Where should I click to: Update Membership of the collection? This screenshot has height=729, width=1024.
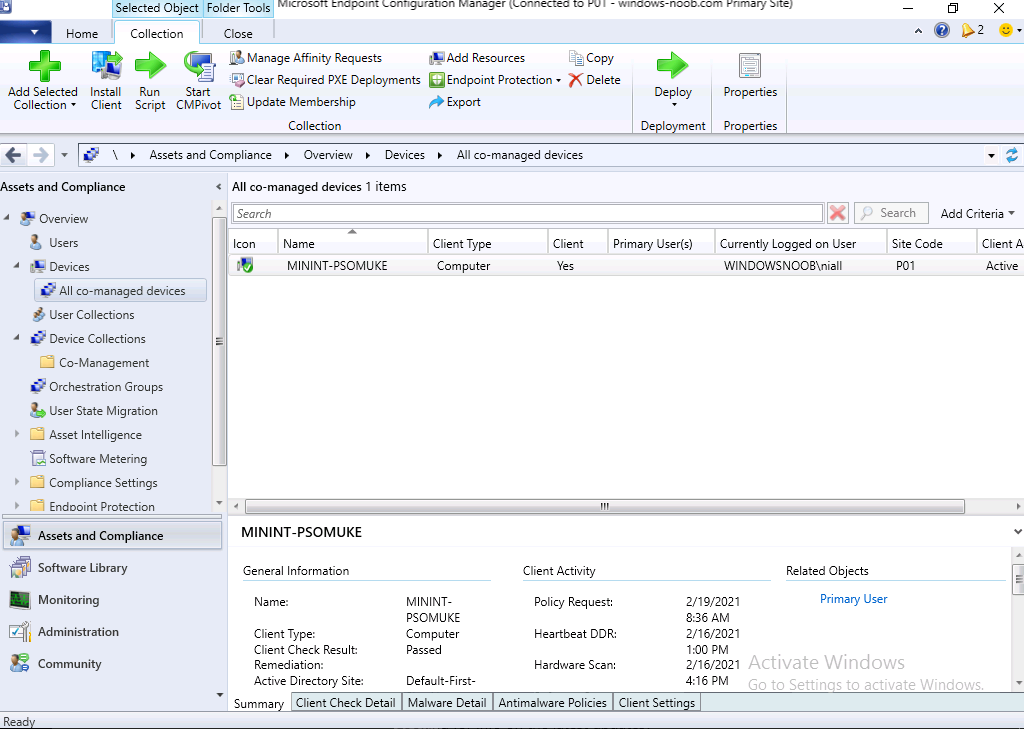point(293,102)
